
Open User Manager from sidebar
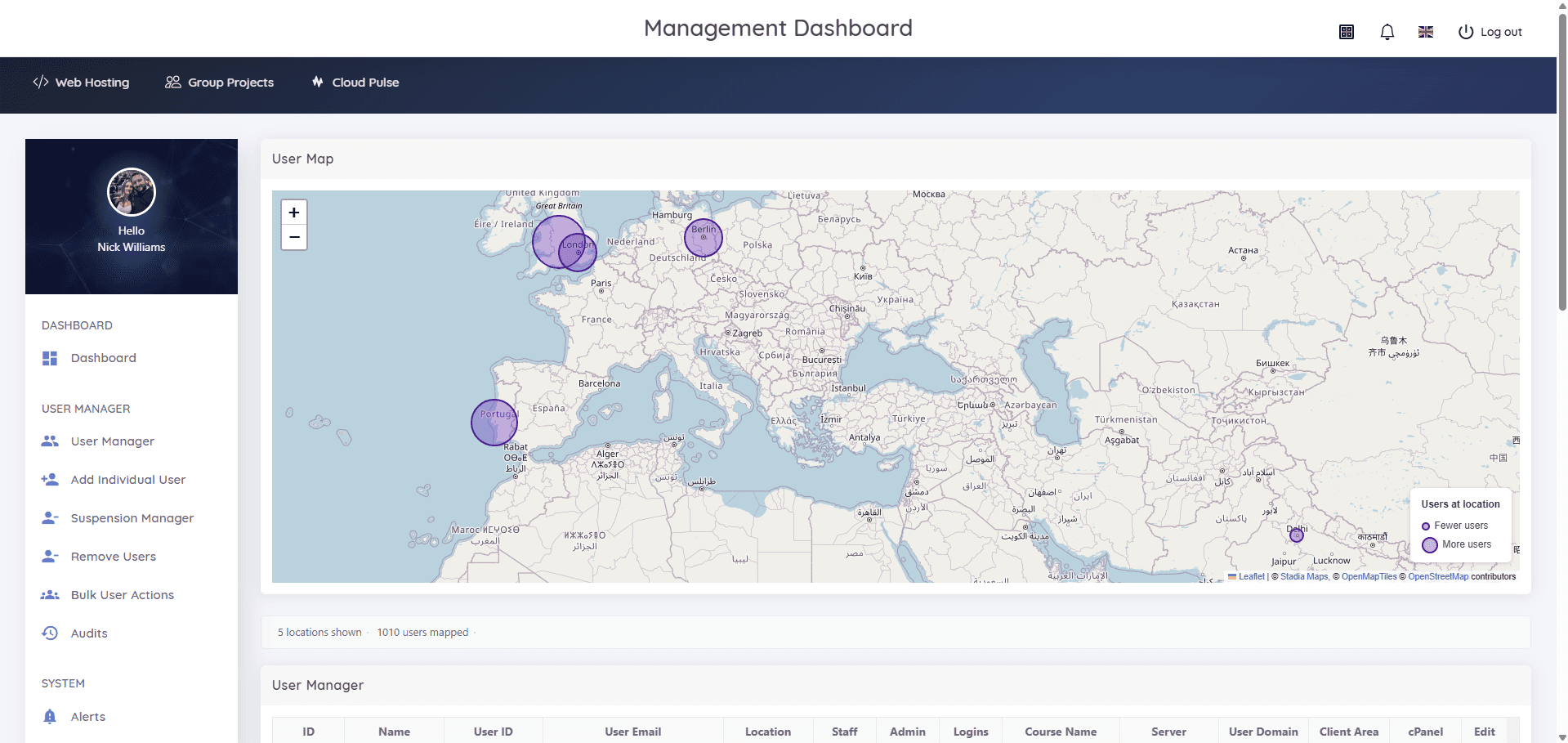coord(113,441)
